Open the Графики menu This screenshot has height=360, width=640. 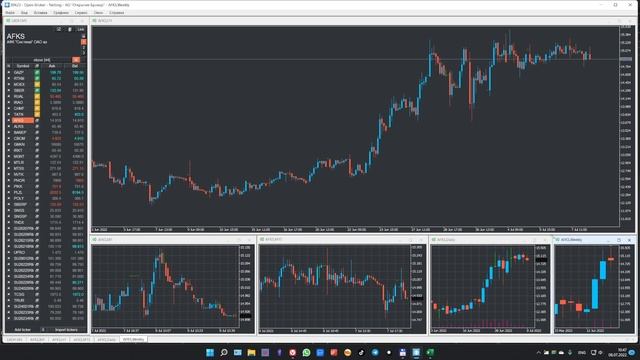pyautogui.click(x=61, y=13)
